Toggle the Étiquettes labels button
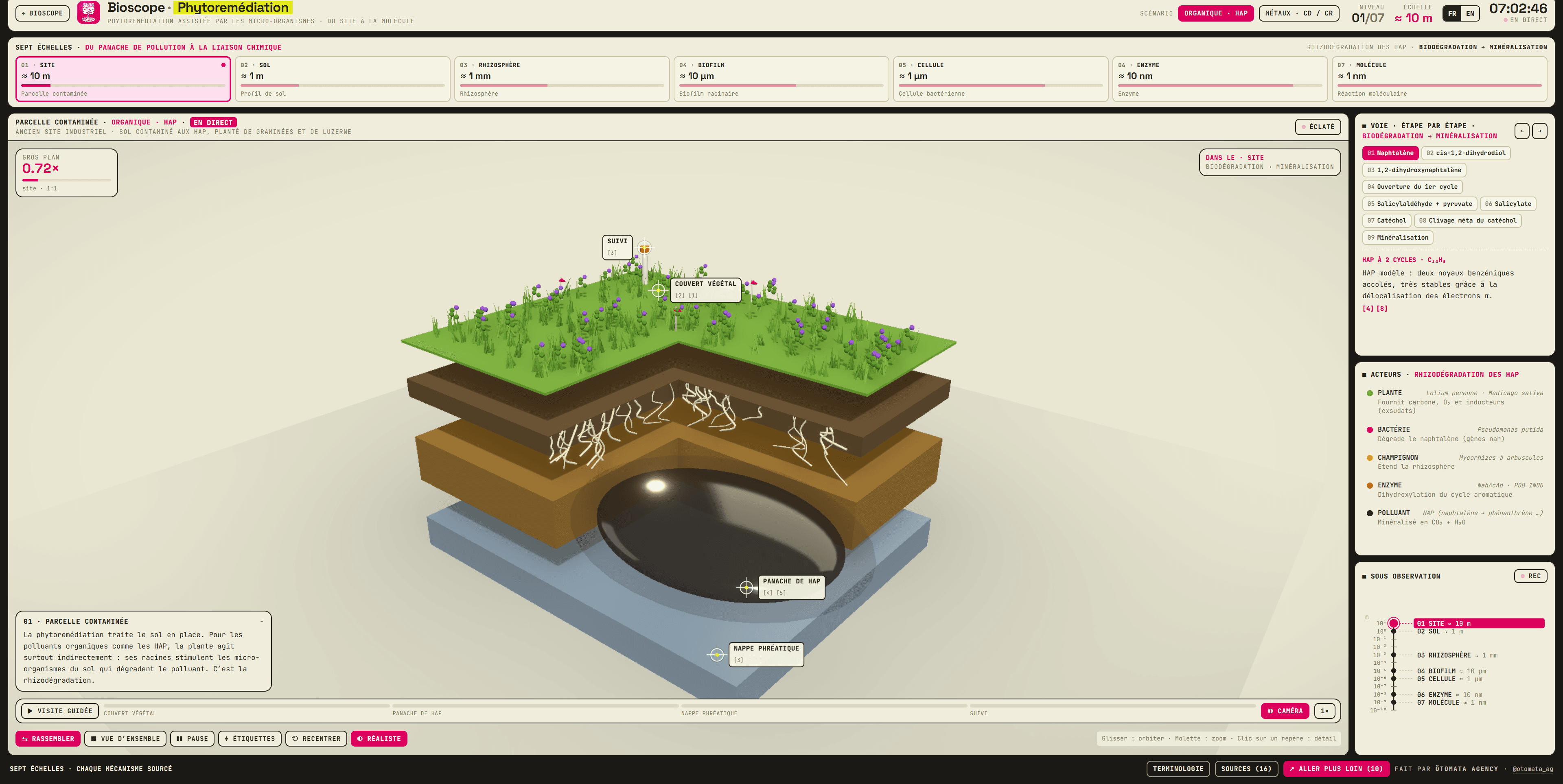The height and width of the screenshot is (784, 1563). (x=250, y=738)
